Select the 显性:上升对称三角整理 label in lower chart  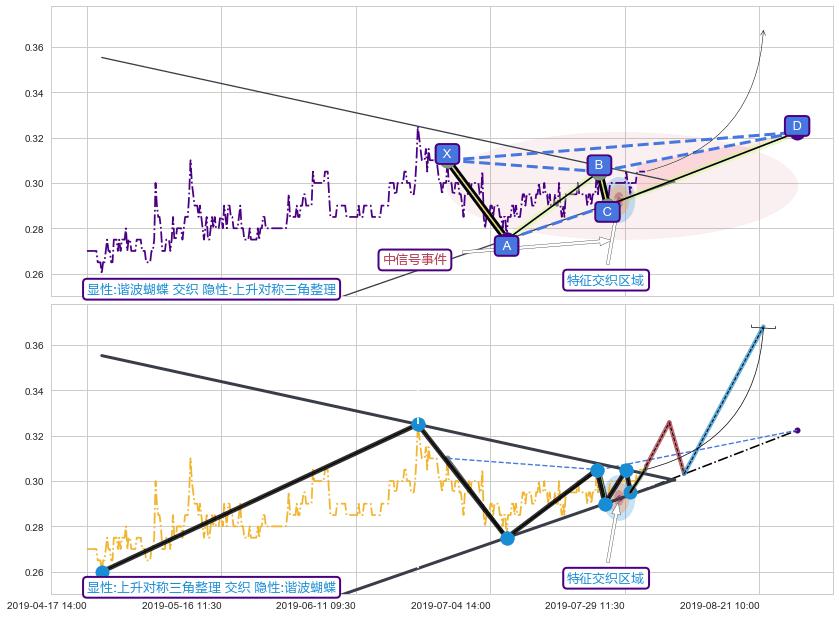(x=211, y=588)
